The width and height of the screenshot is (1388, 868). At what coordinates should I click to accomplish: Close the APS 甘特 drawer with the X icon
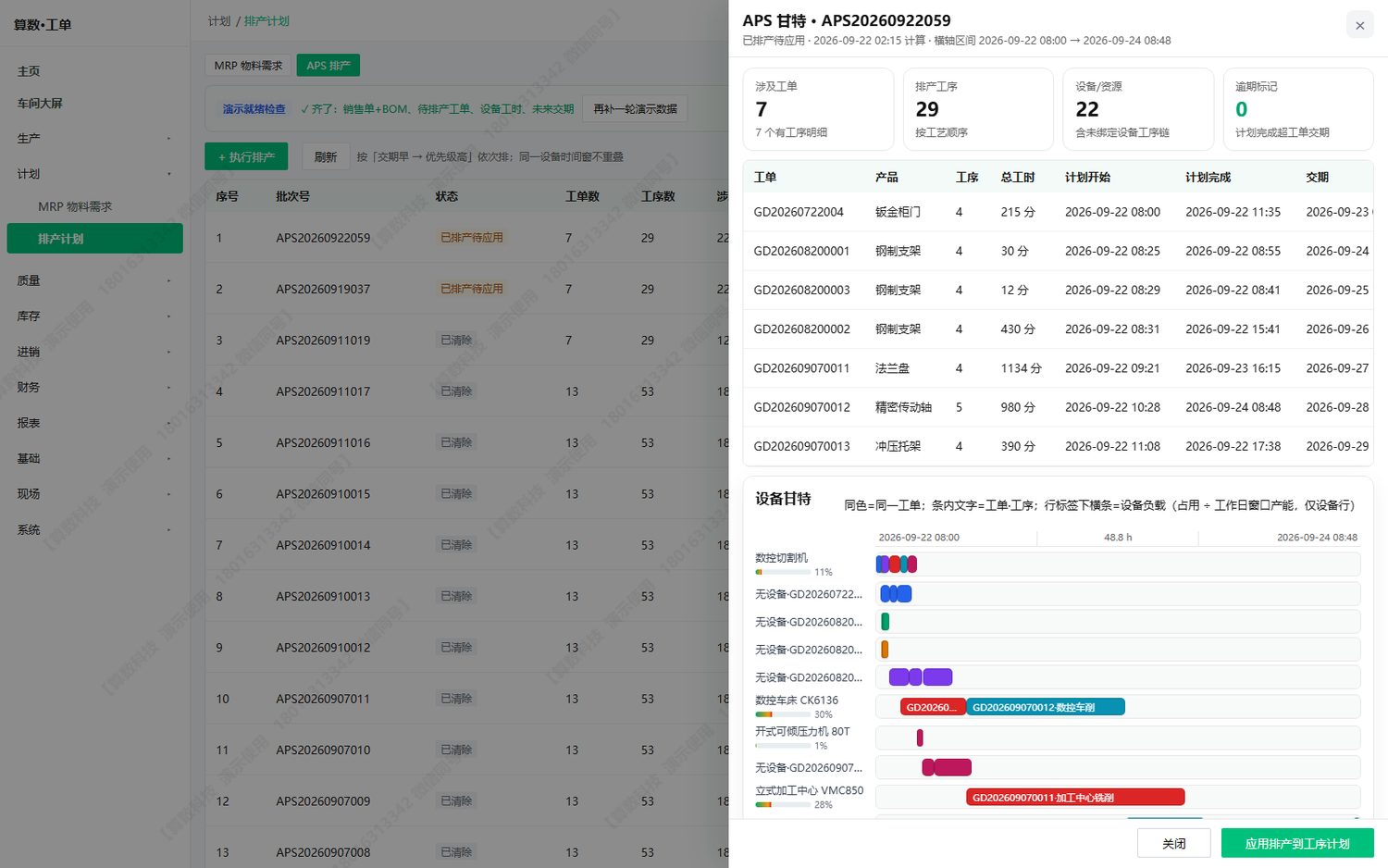click(x=1359, y=25)
